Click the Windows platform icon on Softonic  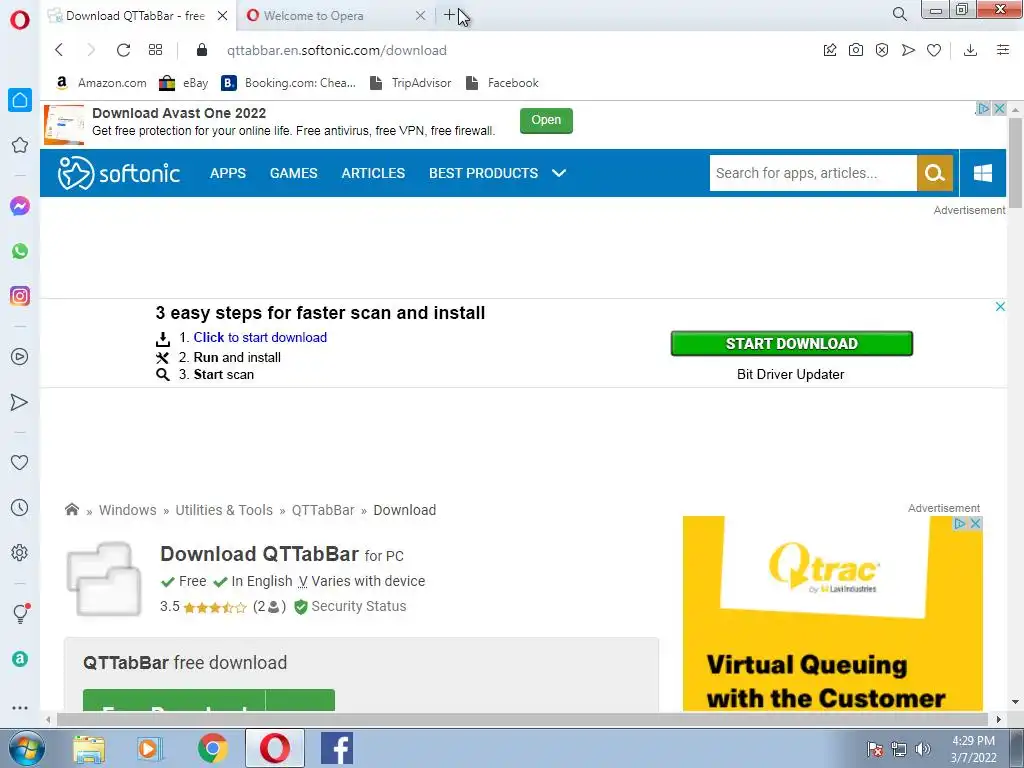click(983, 173)
